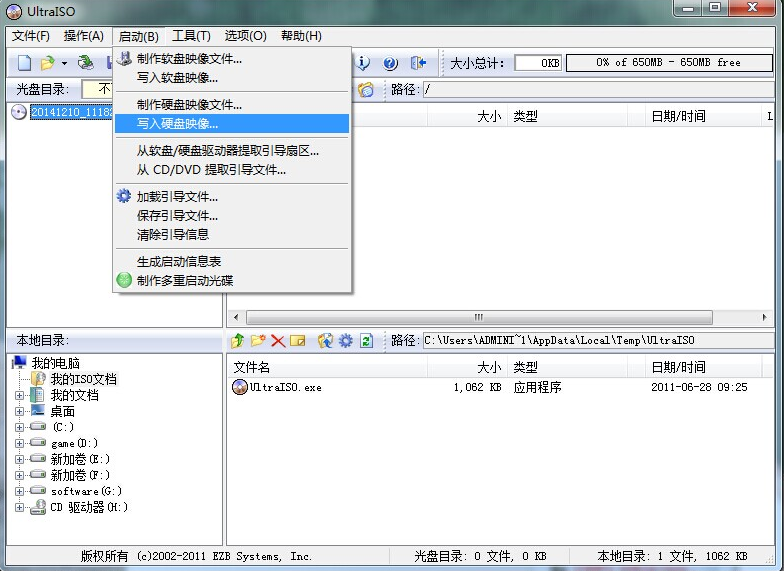Choose 从 CD/DVD 提取引导文件... entry
The width and height of the screenshot is (784, 571).
[232, 170]
